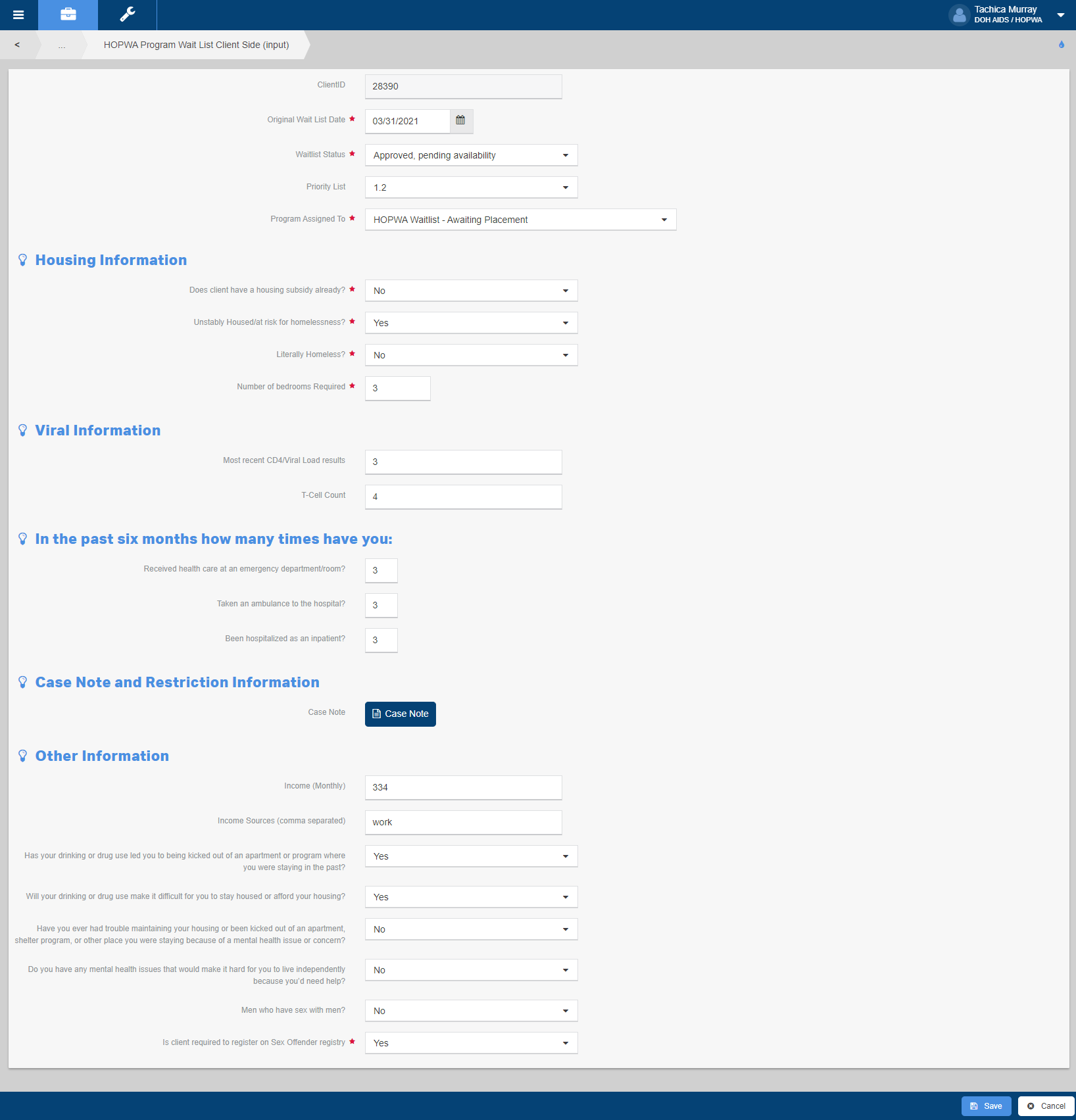Click the lightbulb icon beside Viral Information
This screenshot has width=1076, height=1120.
click(23, 431)
